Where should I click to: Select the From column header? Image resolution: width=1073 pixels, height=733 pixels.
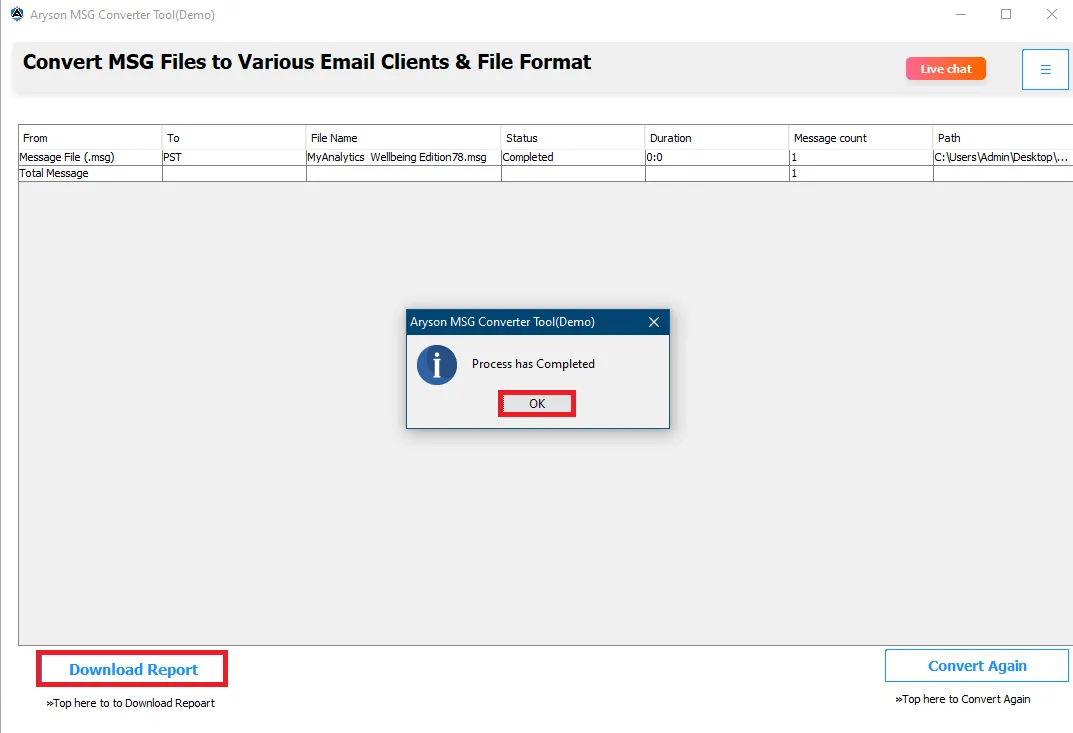point(90,138)
